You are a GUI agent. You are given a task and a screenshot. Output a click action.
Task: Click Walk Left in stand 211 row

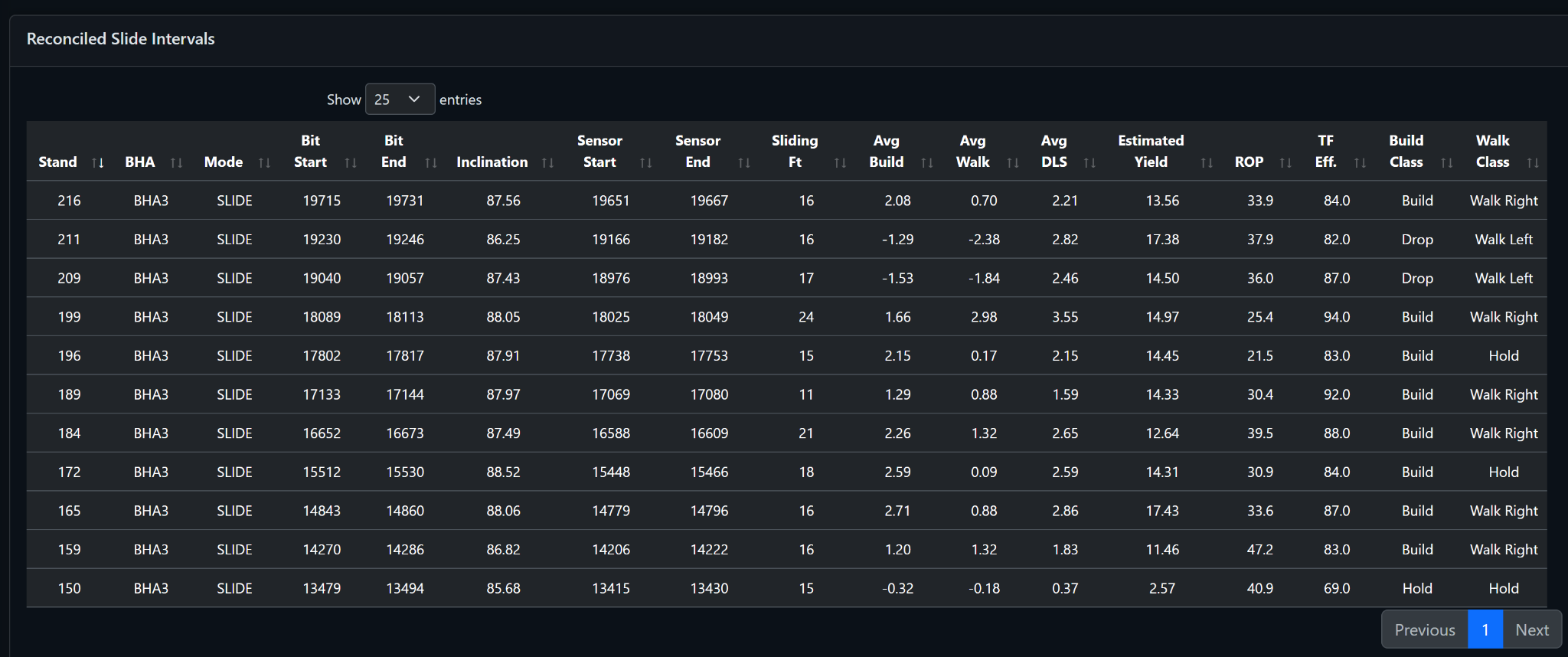pyautogui.click(x=1504, y=240)
